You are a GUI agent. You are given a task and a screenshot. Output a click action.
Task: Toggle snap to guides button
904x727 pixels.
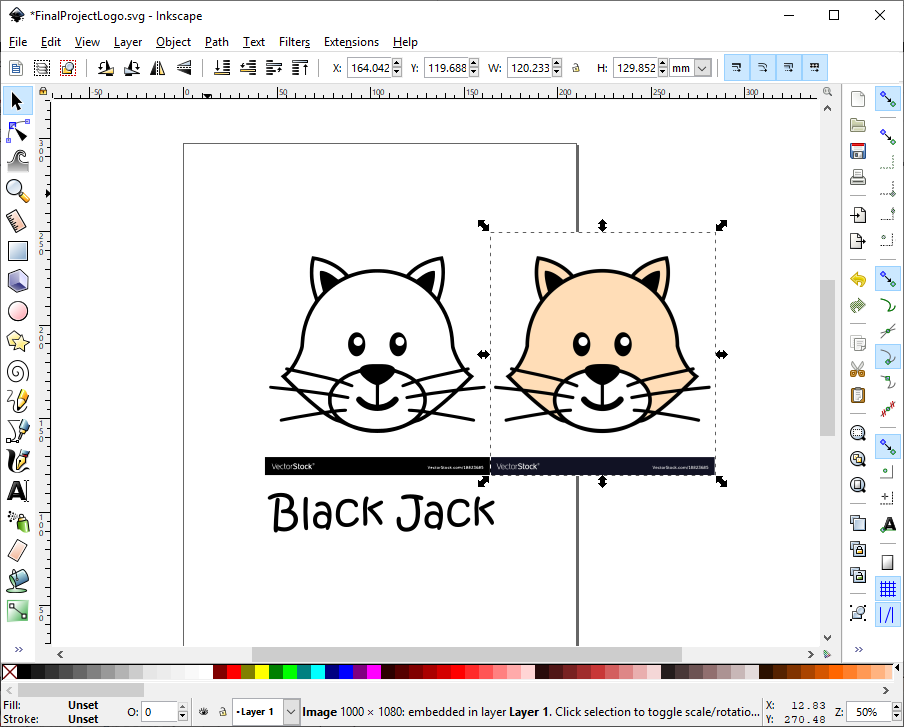(x=888, y=615)
